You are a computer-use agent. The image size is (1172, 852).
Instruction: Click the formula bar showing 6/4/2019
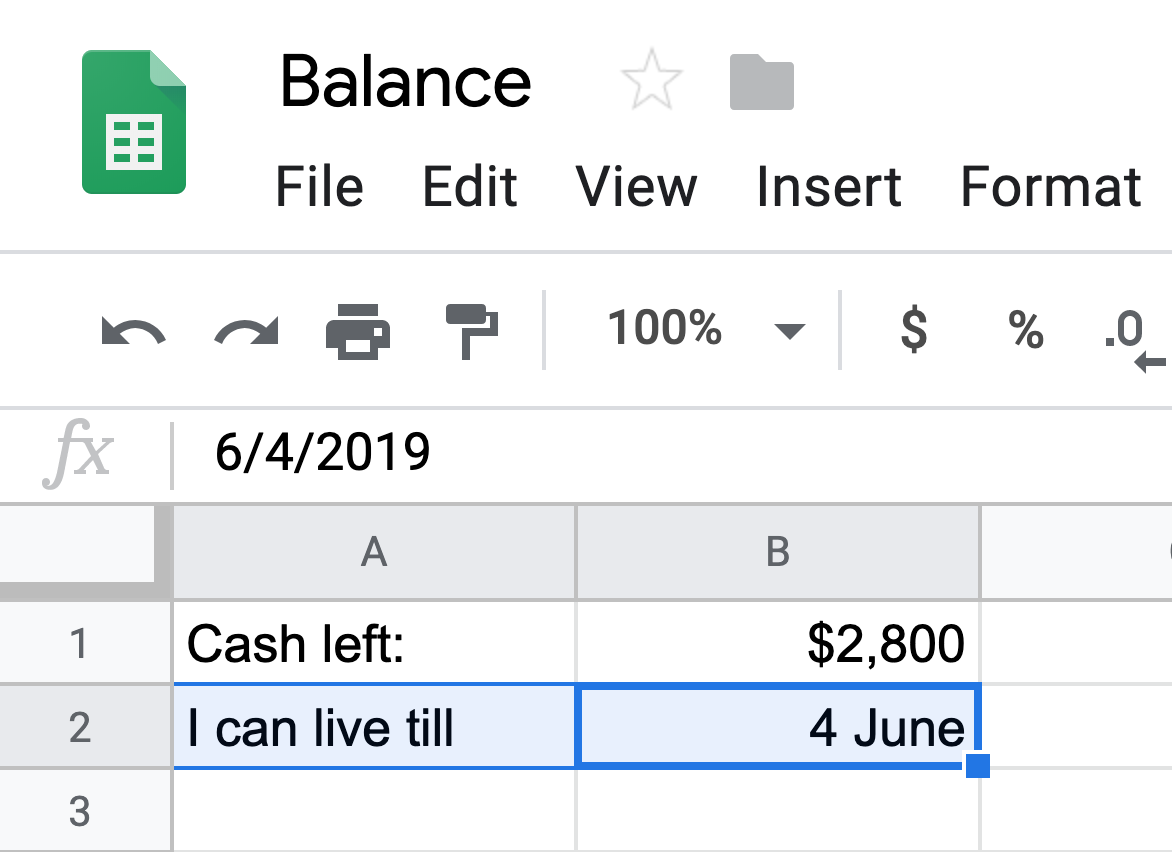coord(671,453)
